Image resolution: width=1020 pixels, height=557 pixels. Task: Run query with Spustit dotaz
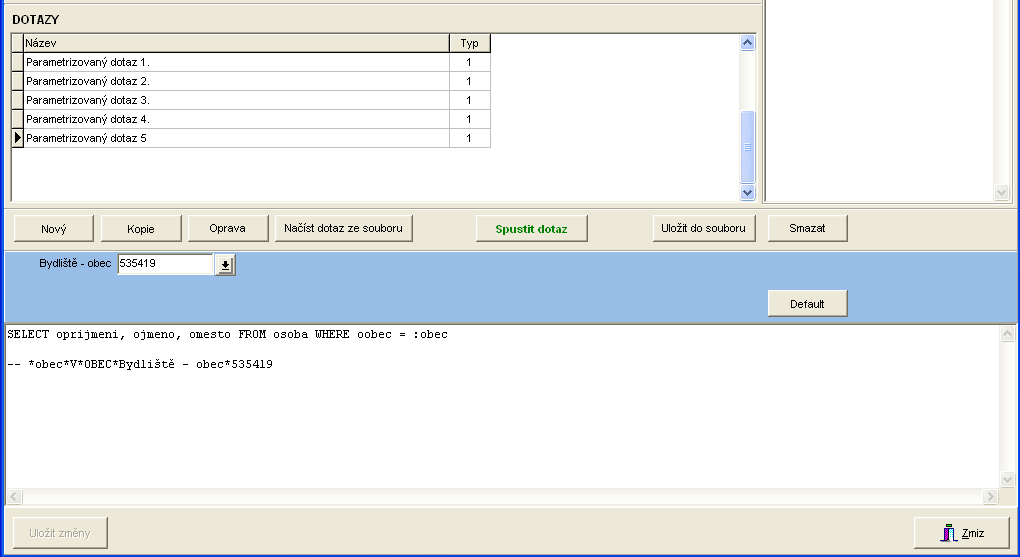[x=531, y=229]
